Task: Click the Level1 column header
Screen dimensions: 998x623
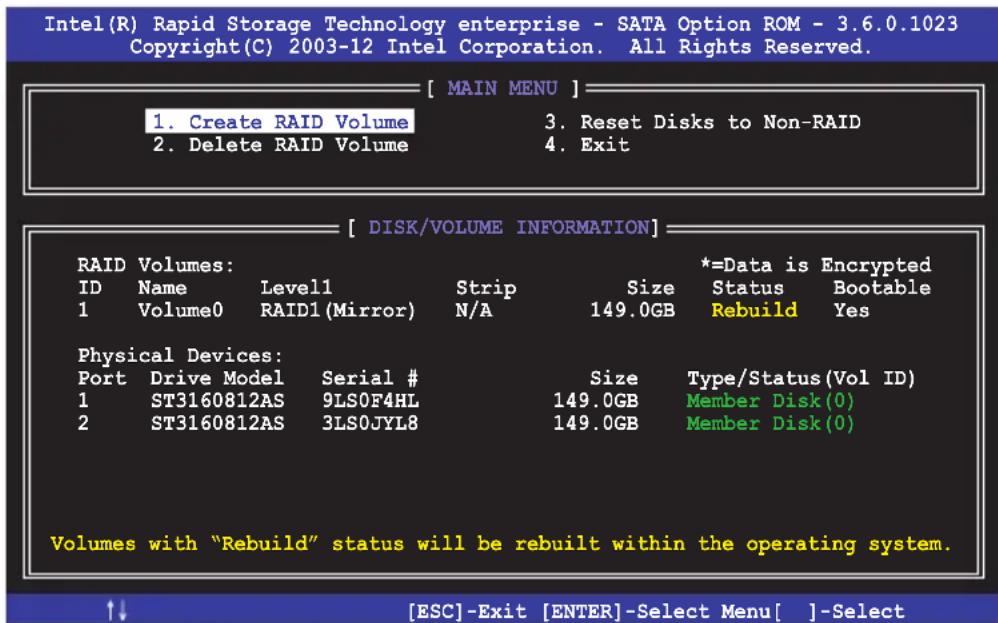Action: (296, 288)
